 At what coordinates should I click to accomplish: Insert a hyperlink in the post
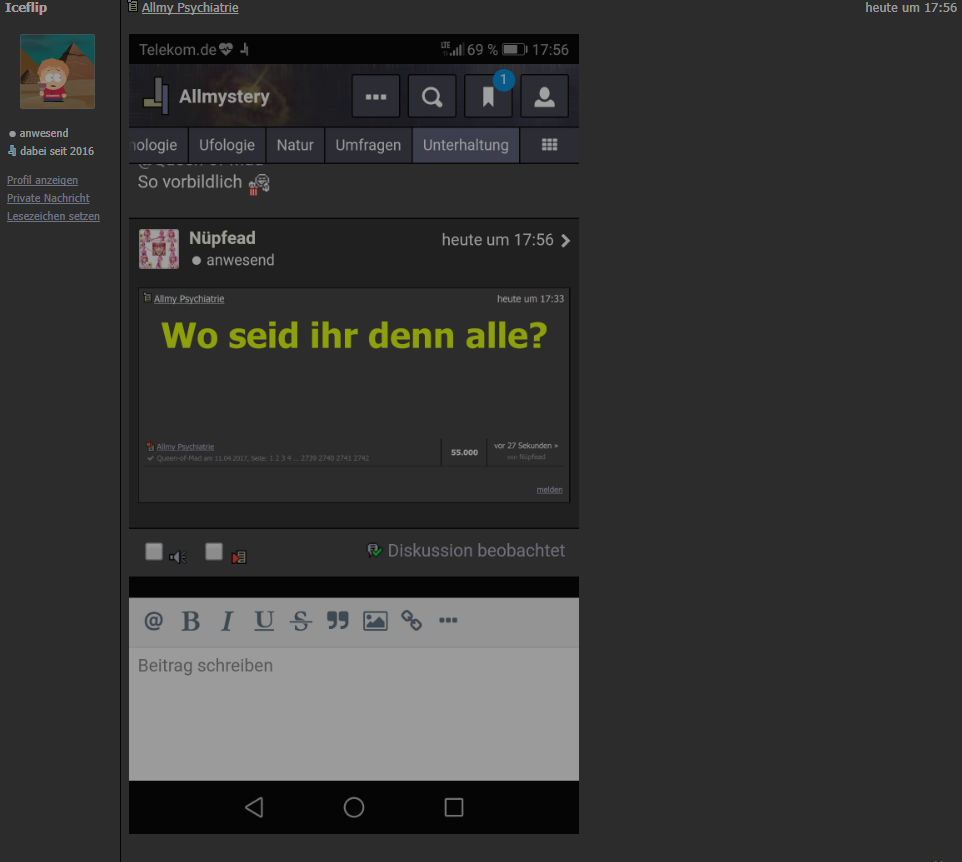pyautogui.click(x=412, y=620)
